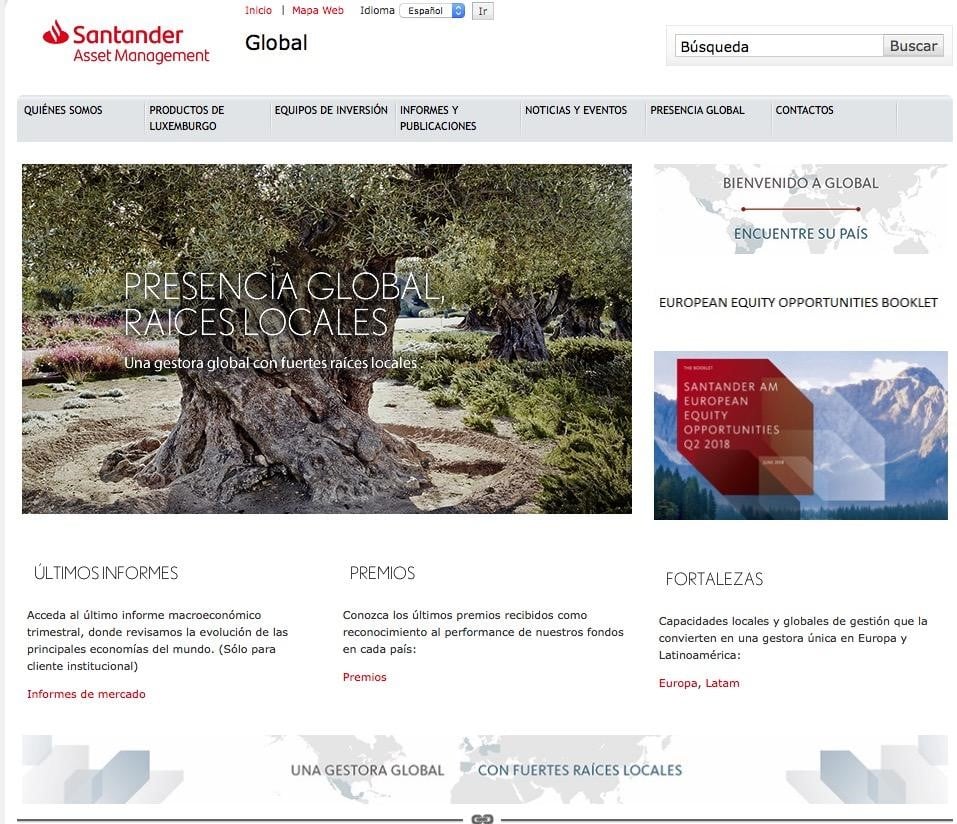Open the Presencia Global menu
957x824 pixels.
pyautogui.click(x=697, y=110)
